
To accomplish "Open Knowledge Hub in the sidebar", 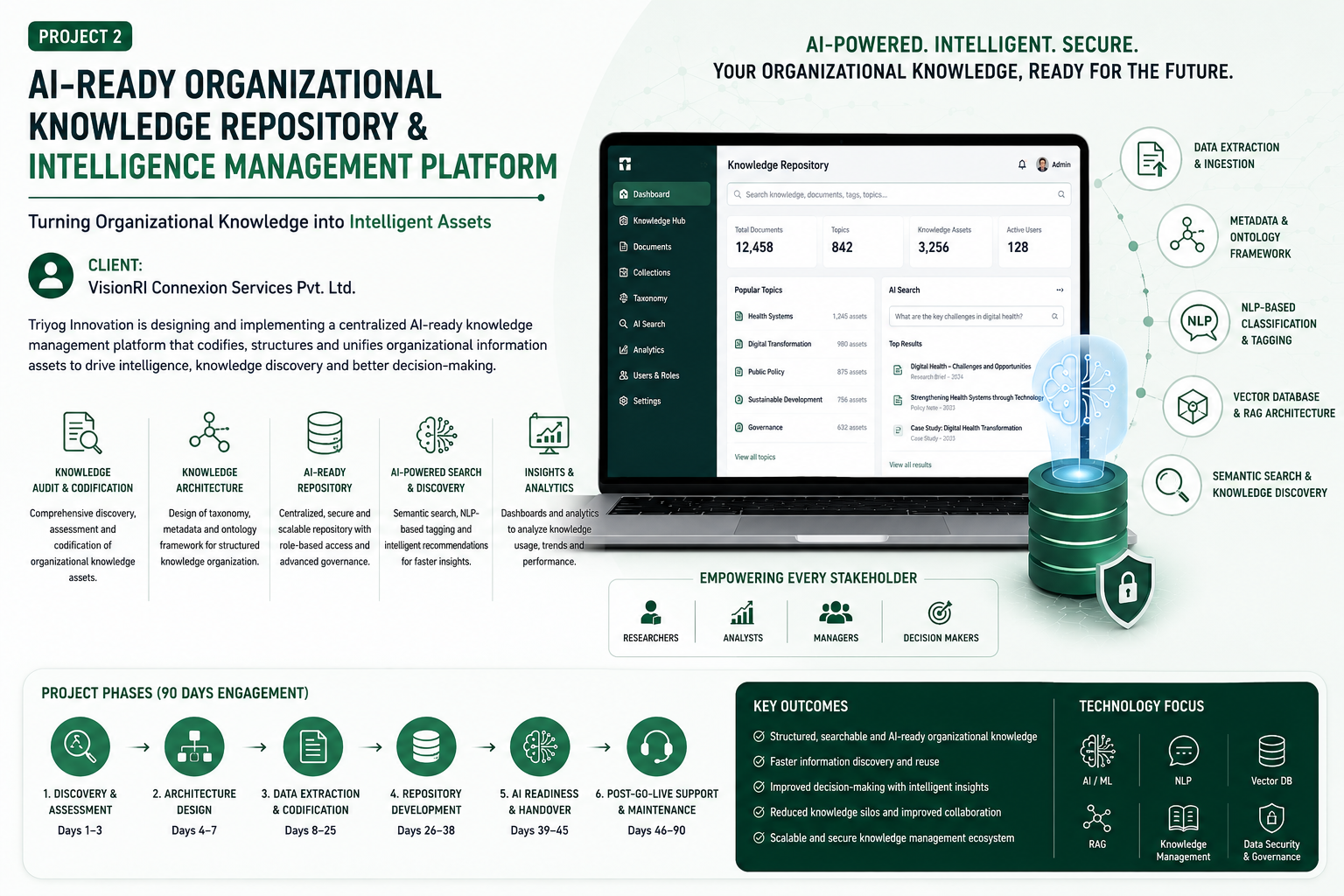I will coord(653,220).
